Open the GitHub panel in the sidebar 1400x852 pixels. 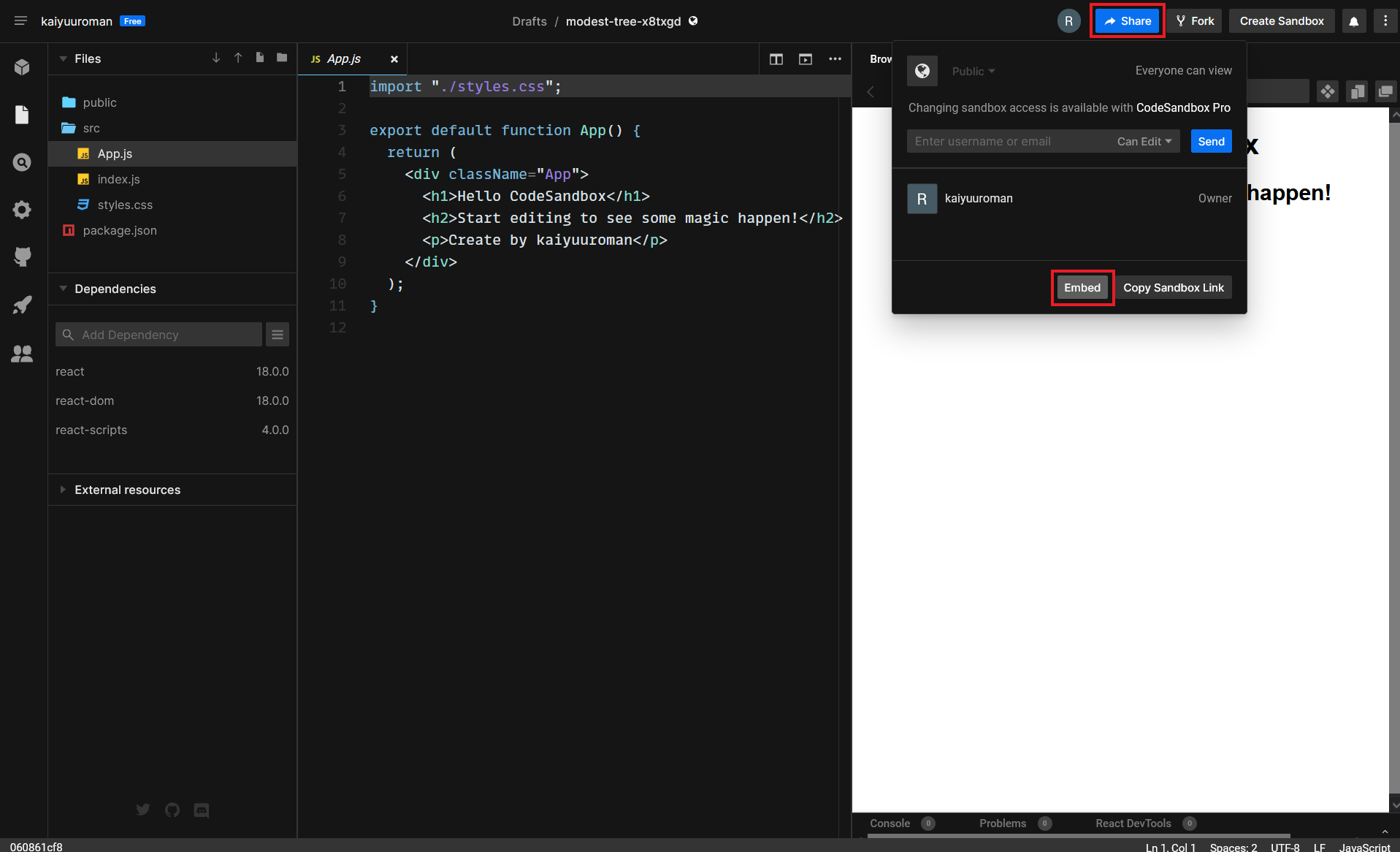pos(22,256)
